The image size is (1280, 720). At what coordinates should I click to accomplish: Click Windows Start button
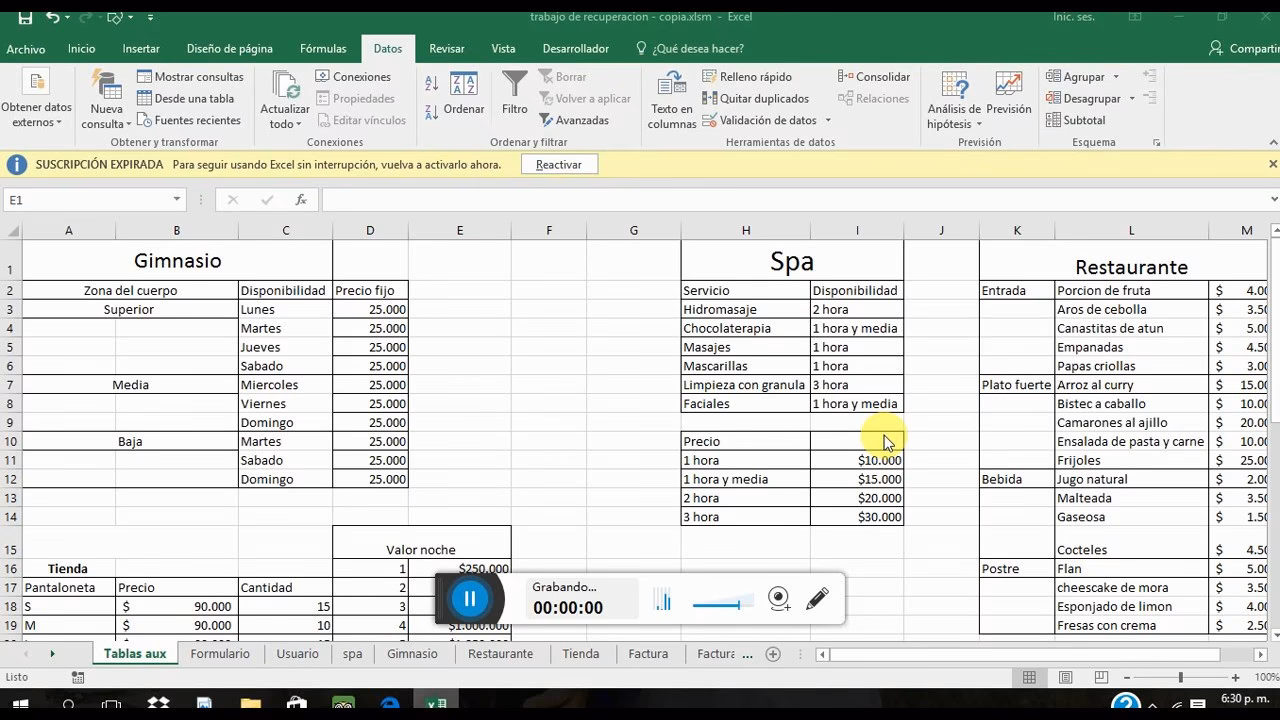(20, 705)
